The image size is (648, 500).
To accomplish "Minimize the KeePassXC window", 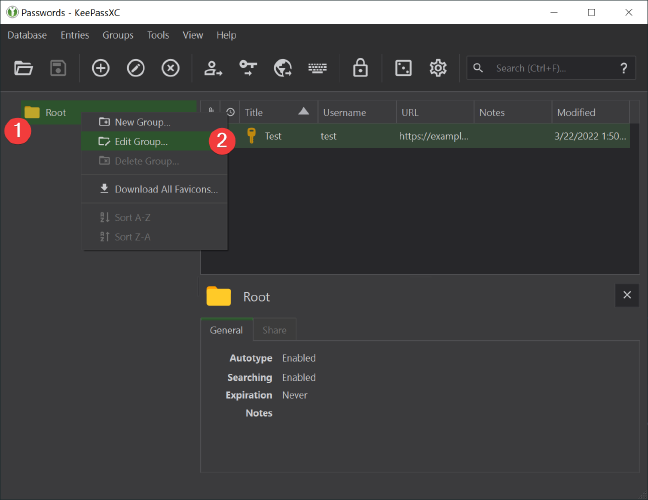I will point(554,12).
